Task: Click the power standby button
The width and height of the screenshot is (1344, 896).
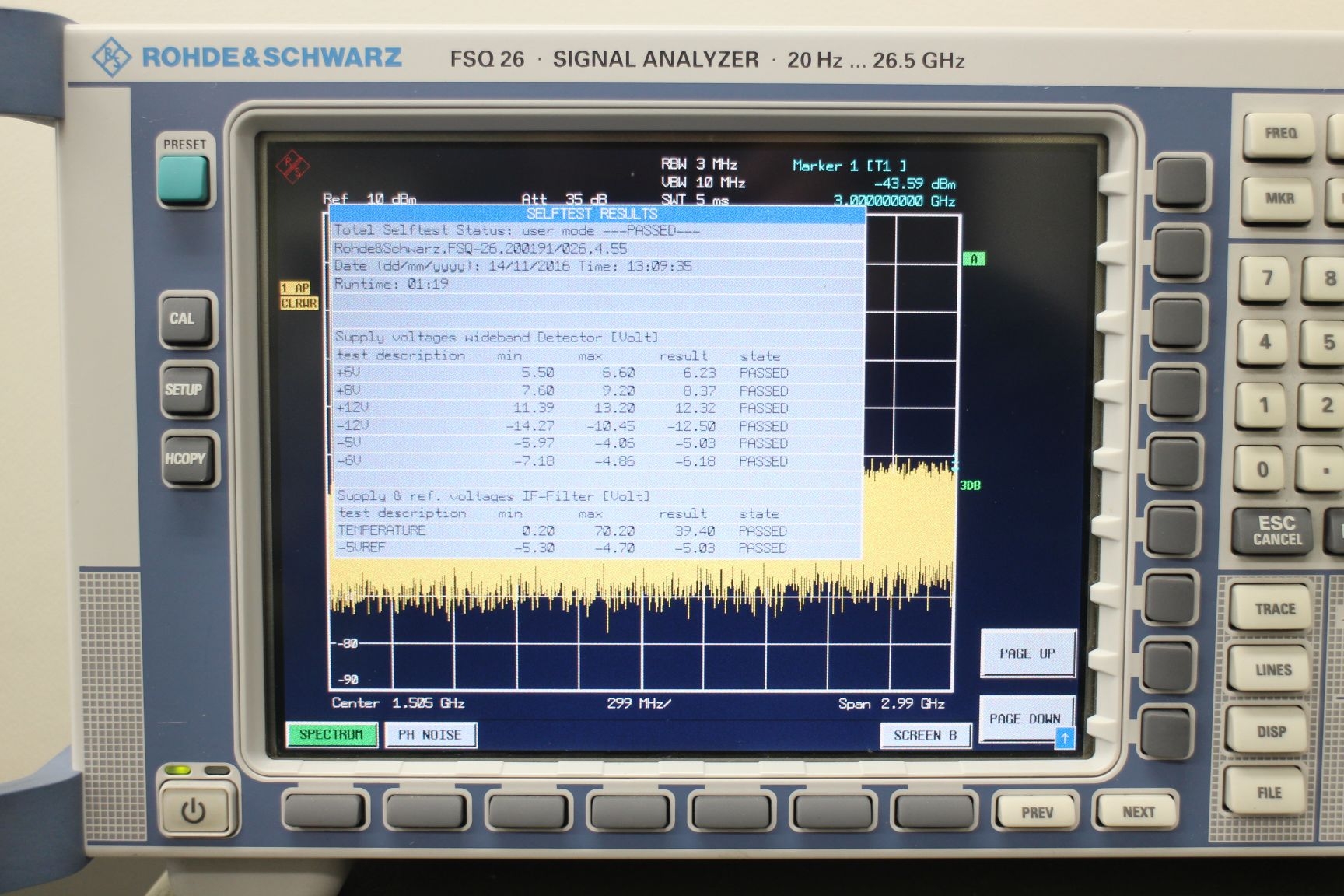Action: [x=194, y=811]
